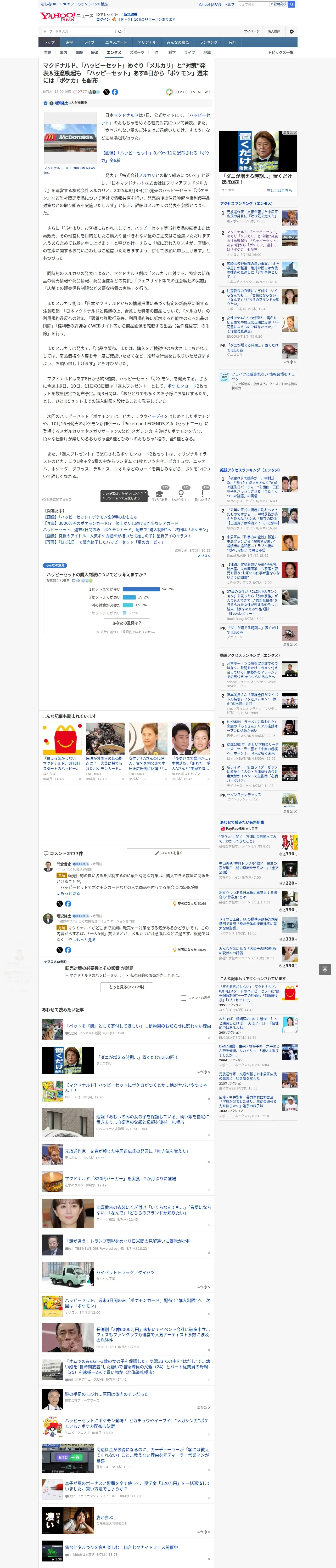Click the みんなの意見 badge
Screen dimensions: 336x1568
tap(55, 566)
